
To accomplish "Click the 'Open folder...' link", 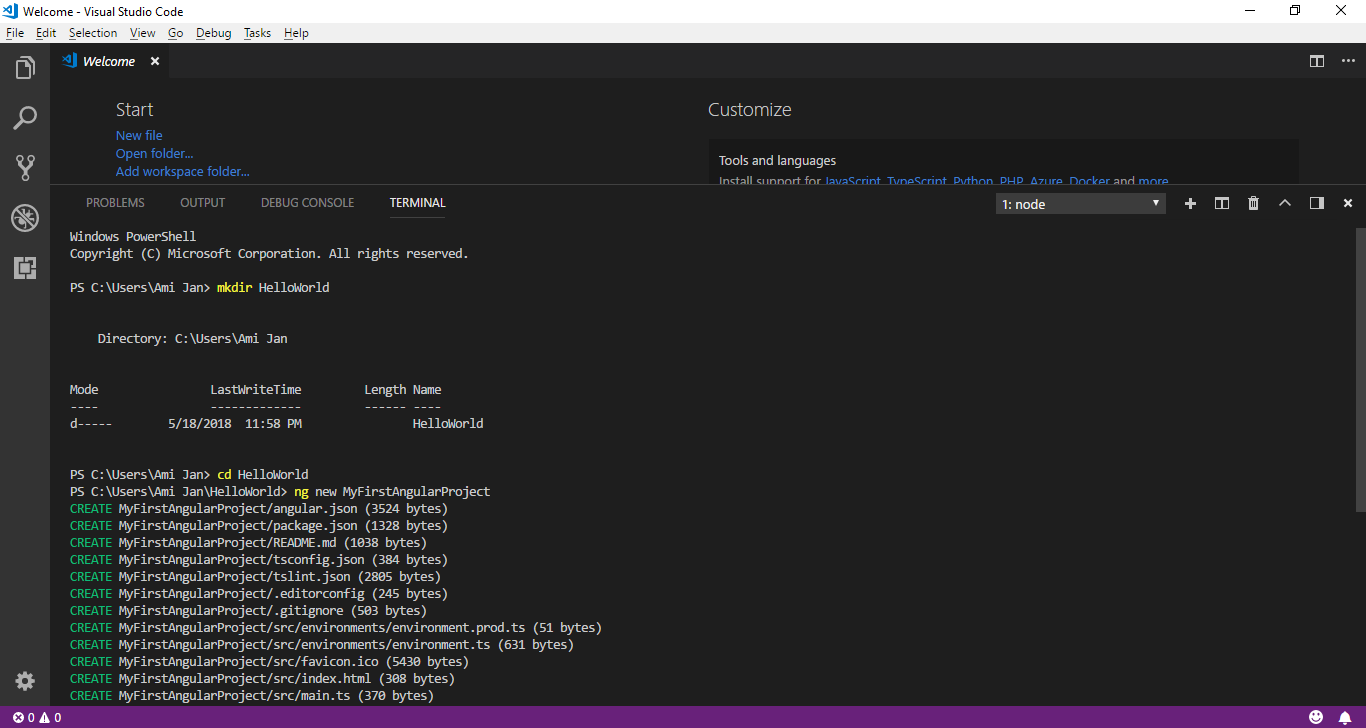I will 155,153.
